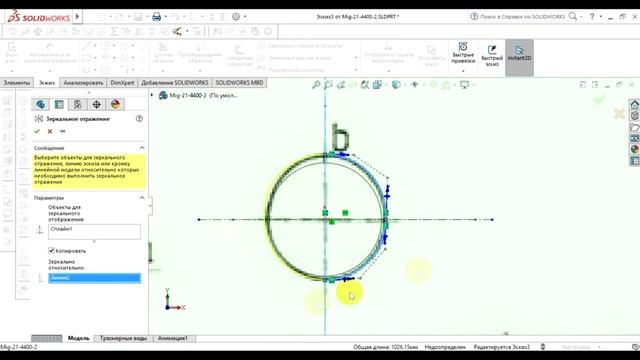The width and height of the screenshot is (640, 360).
Task: Open the Print dropdown arrow
Action: click(x=165, y=17)
